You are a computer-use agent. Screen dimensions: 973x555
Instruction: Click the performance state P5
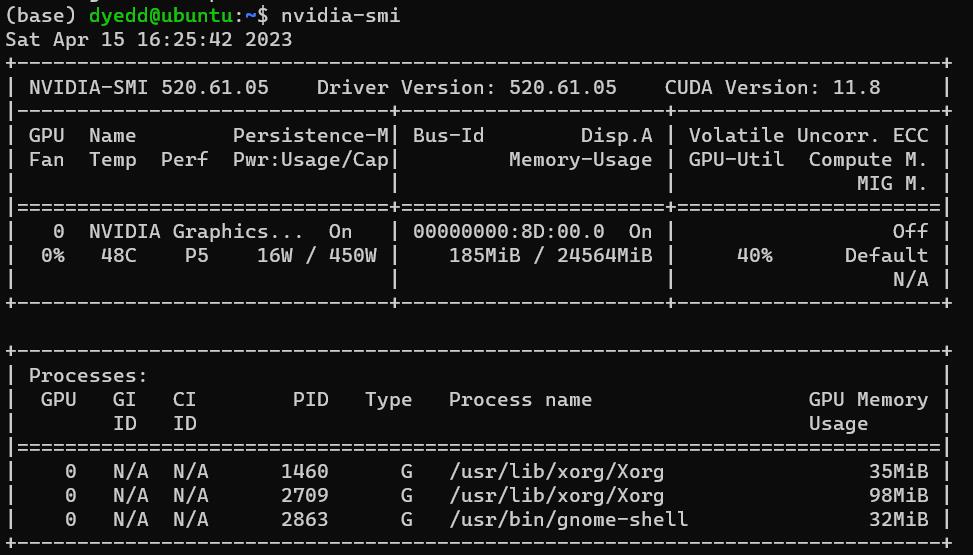pyautogui.click(x=196, y=255)
